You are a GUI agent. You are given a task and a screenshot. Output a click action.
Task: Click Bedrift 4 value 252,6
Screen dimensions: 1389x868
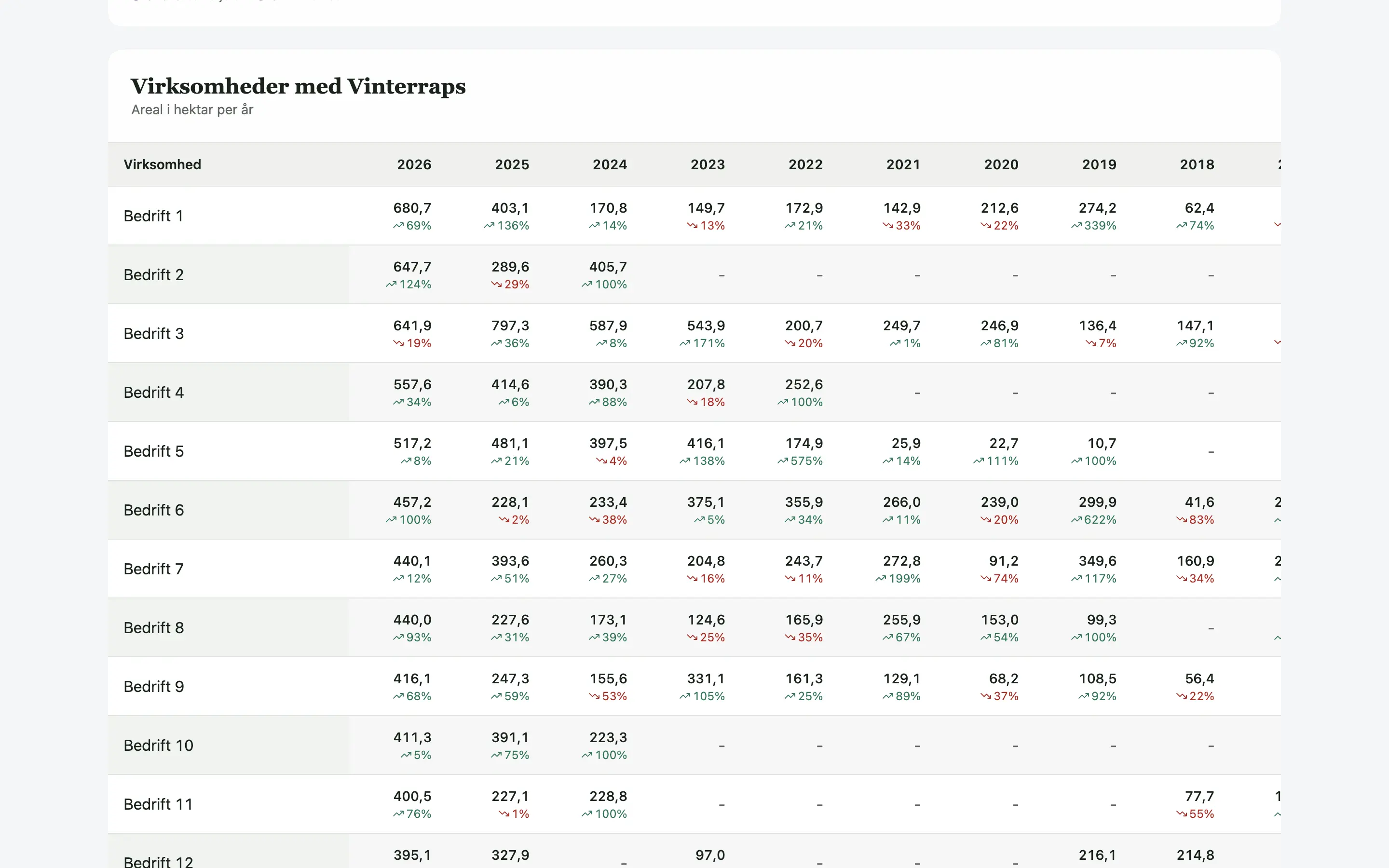(x=803, y=385)
